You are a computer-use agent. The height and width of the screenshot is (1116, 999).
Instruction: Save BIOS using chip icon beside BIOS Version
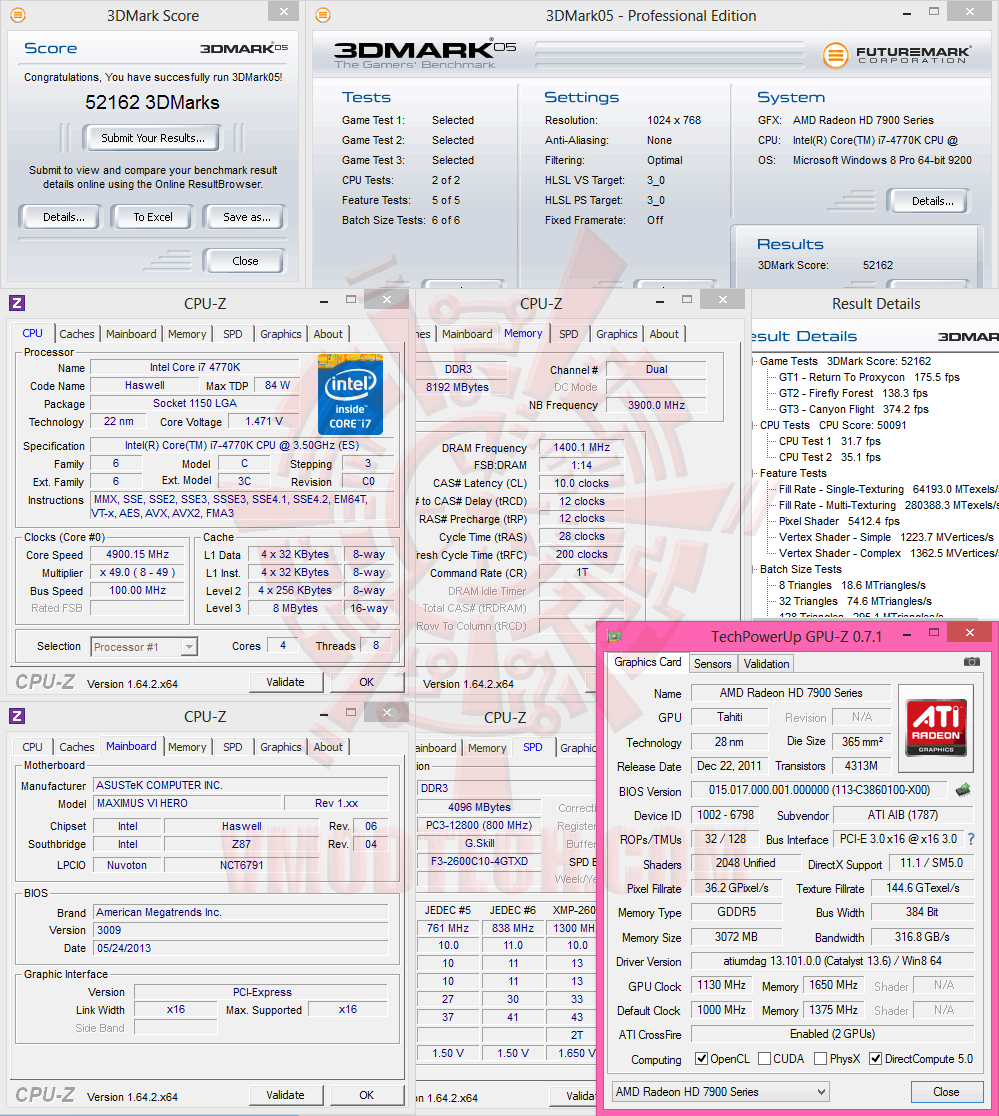[963, 789]
